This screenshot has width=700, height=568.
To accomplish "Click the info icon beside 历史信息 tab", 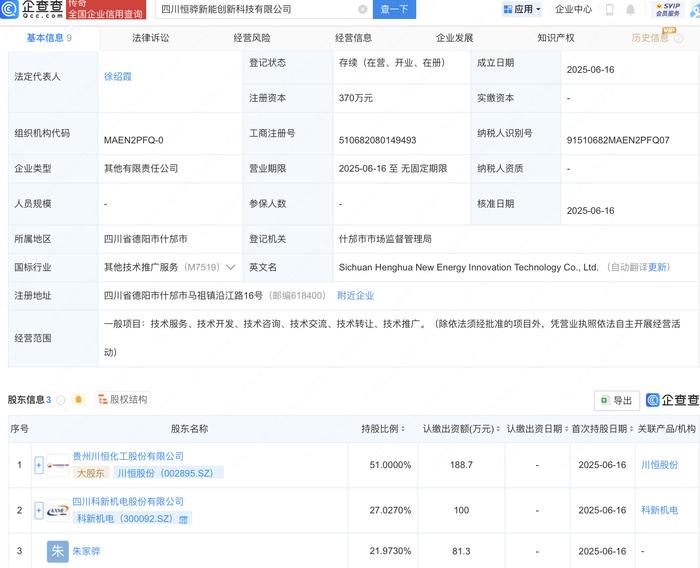I will click(679, 38).
